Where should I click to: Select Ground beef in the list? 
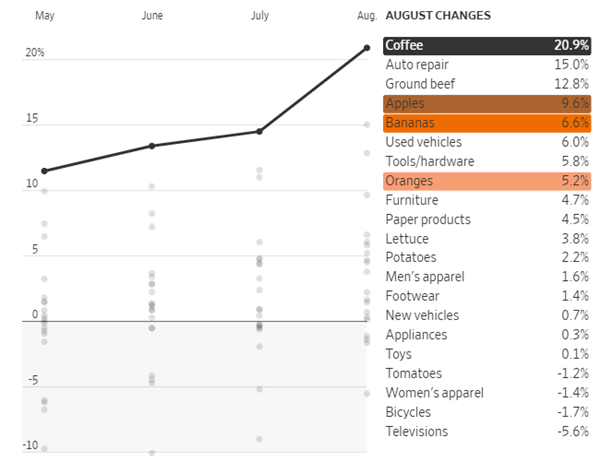click(x=481, y=84)
